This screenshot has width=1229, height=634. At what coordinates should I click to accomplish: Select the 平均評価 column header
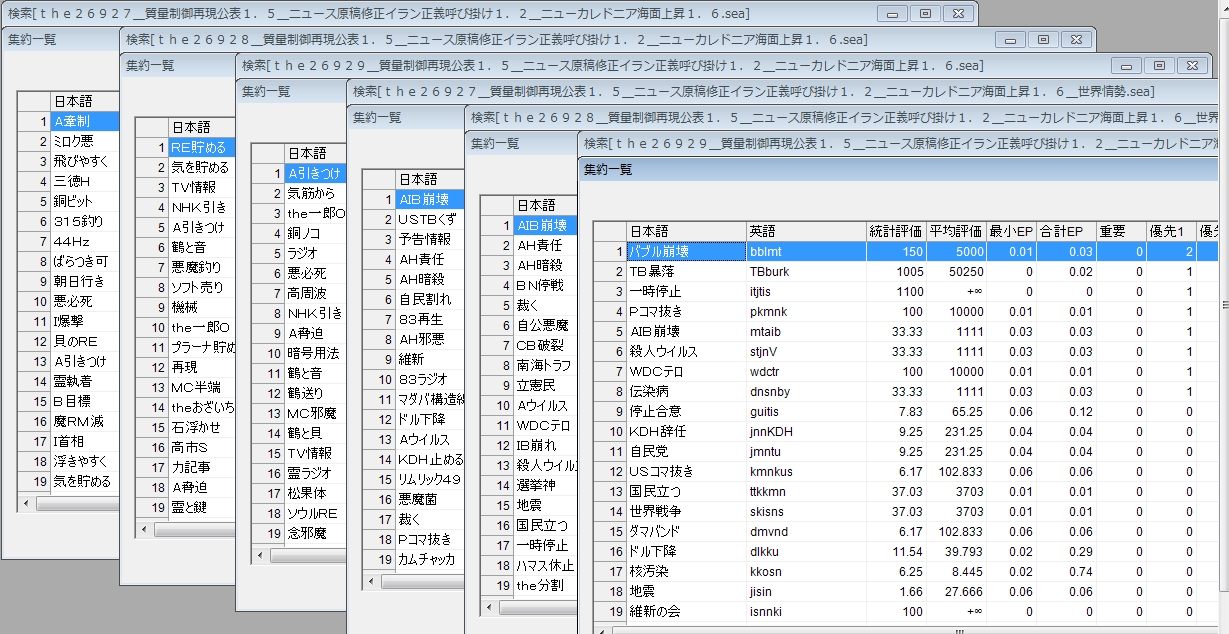click(x=955, y=231)
